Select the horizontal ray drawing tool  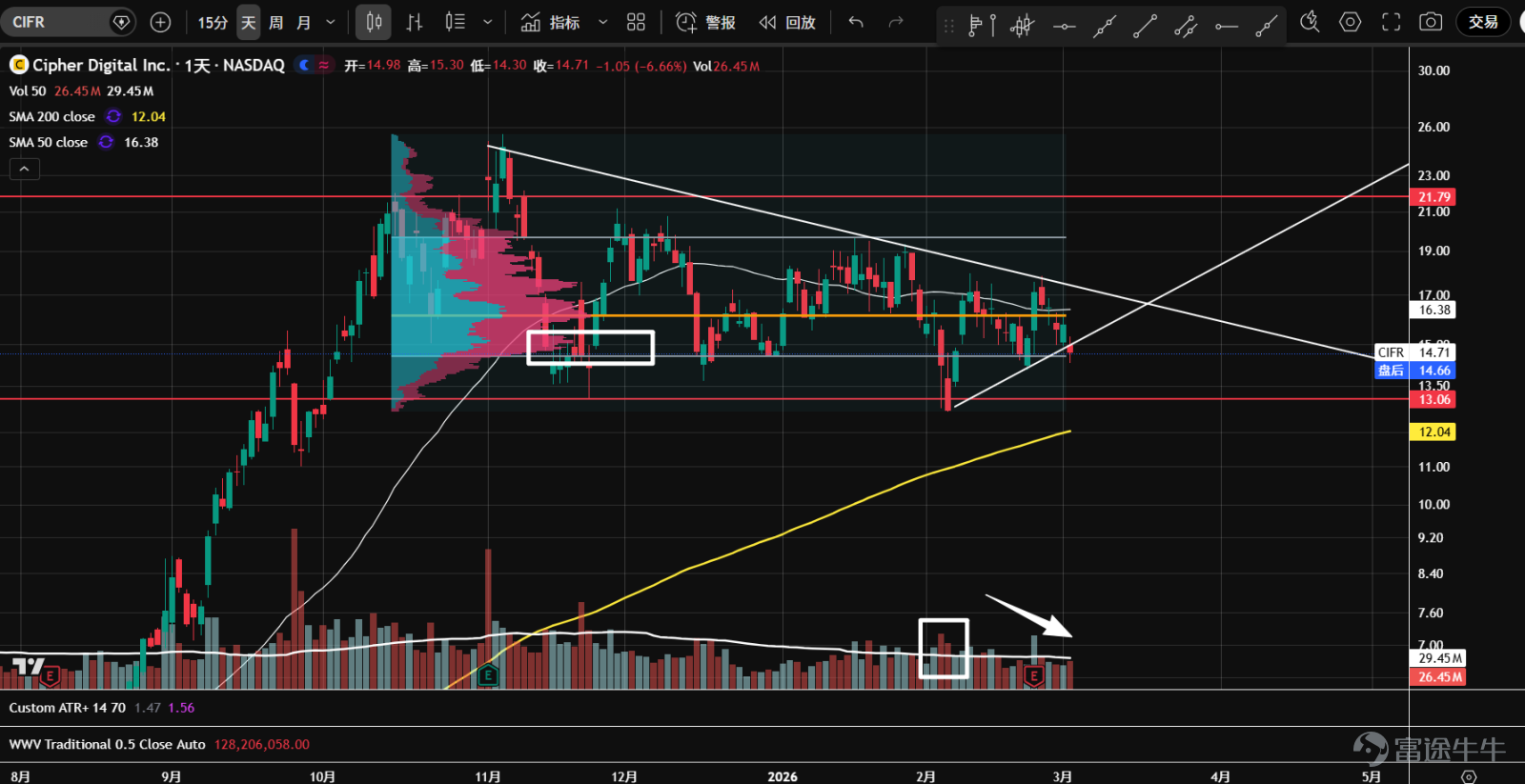coord(1227,26)
